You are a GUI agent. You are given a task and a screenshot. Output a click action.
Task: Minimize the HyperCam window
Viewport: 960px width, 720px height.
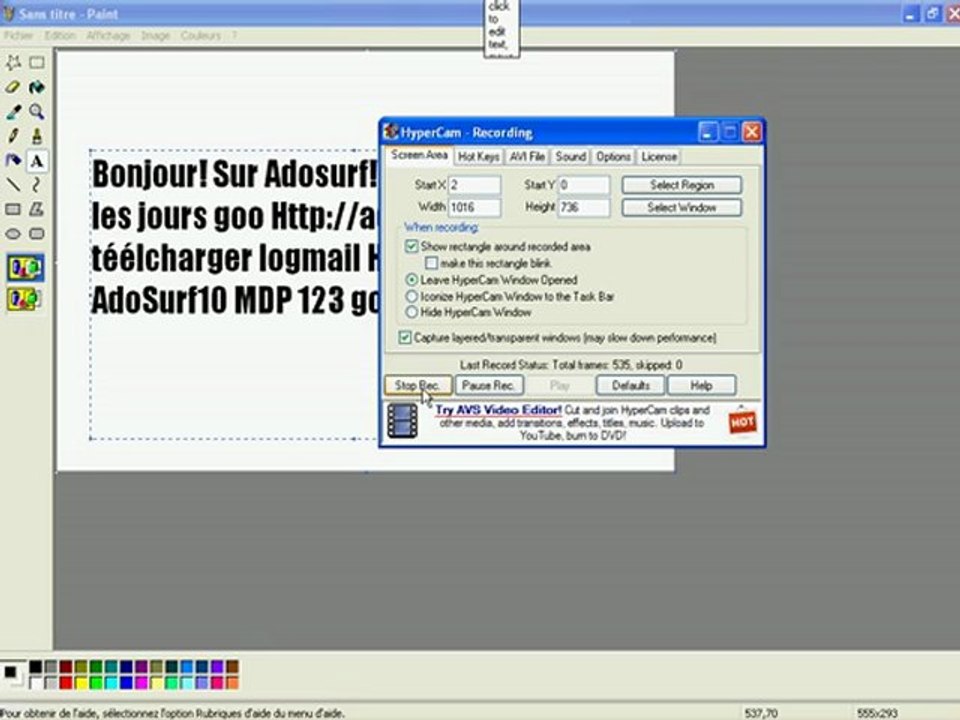tap(707, 132)
